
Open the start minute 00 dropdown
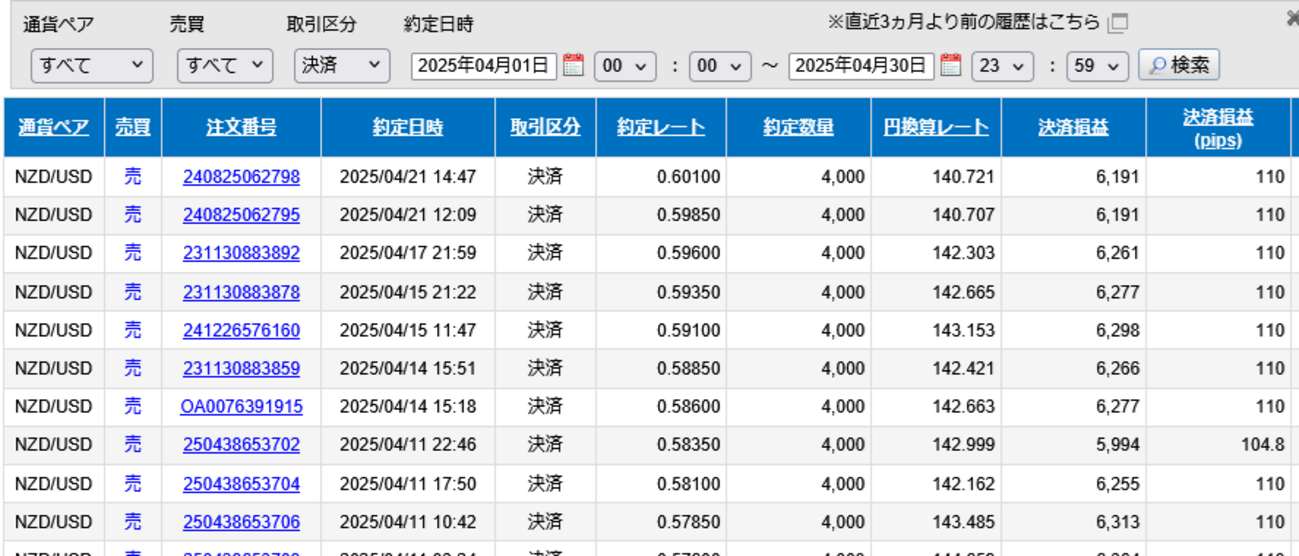click(x=722, y=66)
